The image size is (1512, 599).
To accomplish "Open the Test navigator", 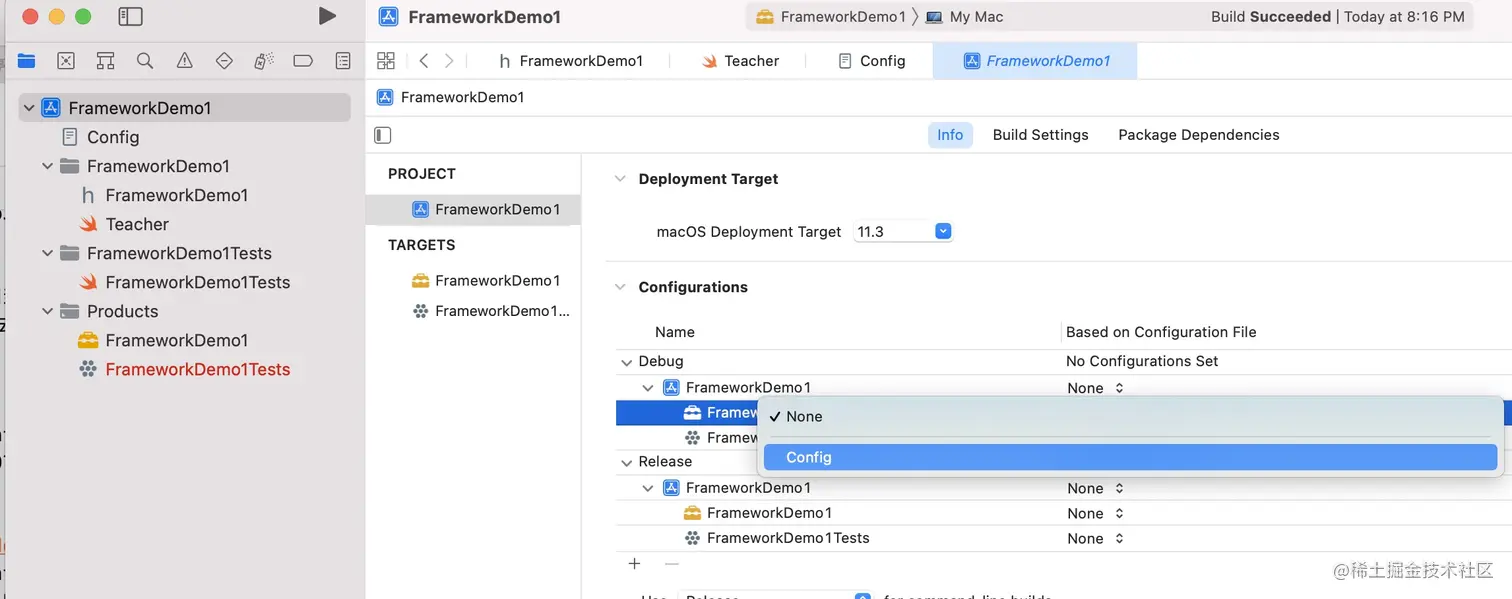I will click(x=224, y=61).
